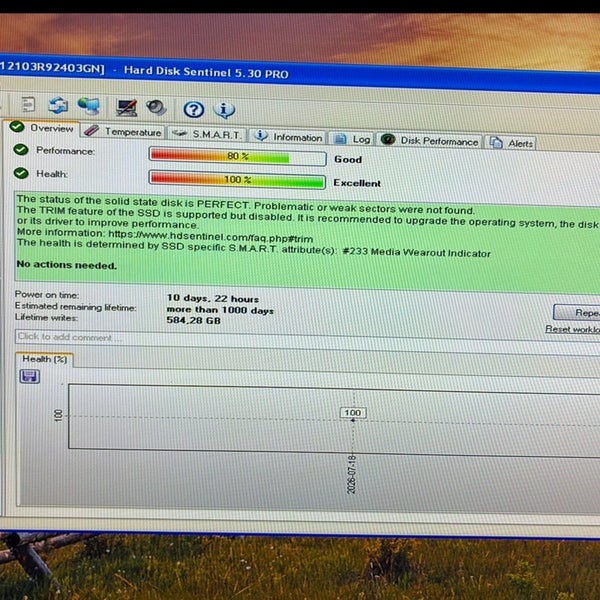The width and height of the screenshot is (600, 600).
Task: Click the disk drive toolbar icon
Action: coord(156,108)
